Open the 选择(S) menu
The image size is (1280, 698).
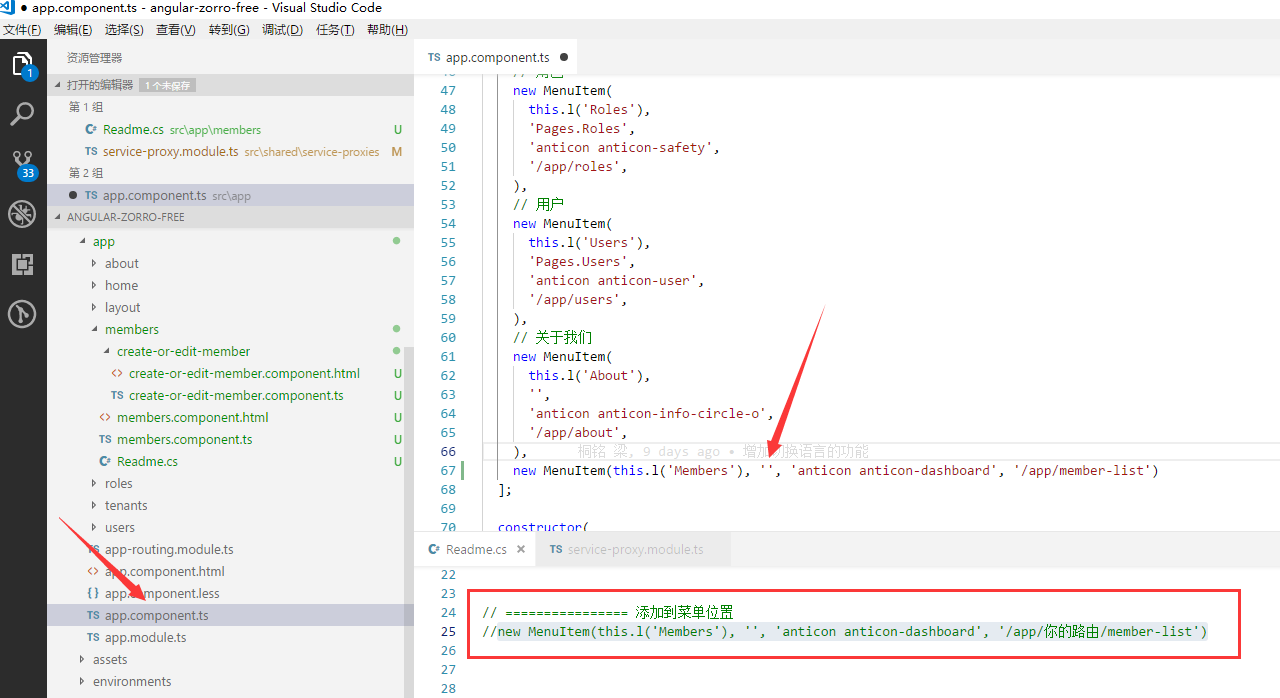coord(124,30)
